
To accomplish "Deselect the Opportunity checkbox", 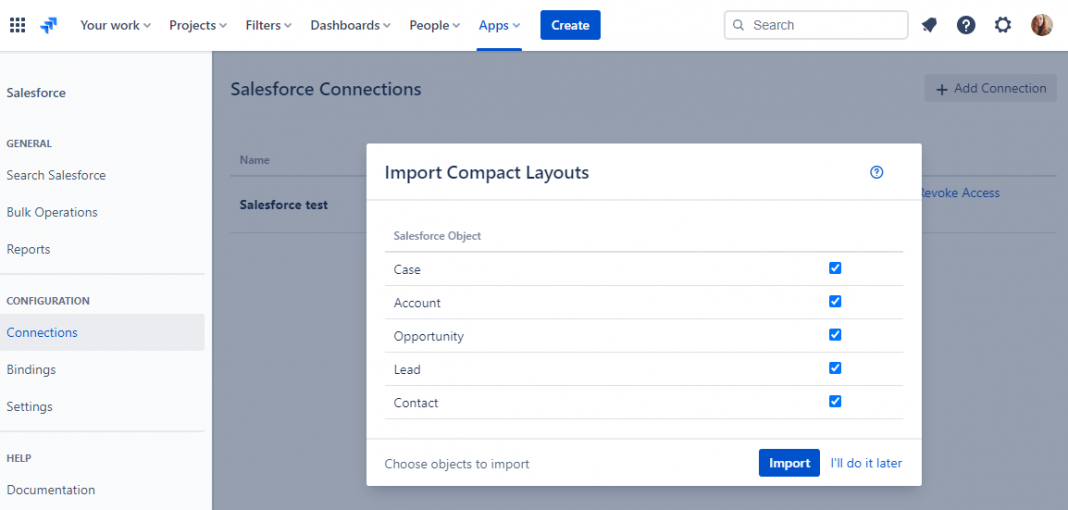I will [835, 335].
